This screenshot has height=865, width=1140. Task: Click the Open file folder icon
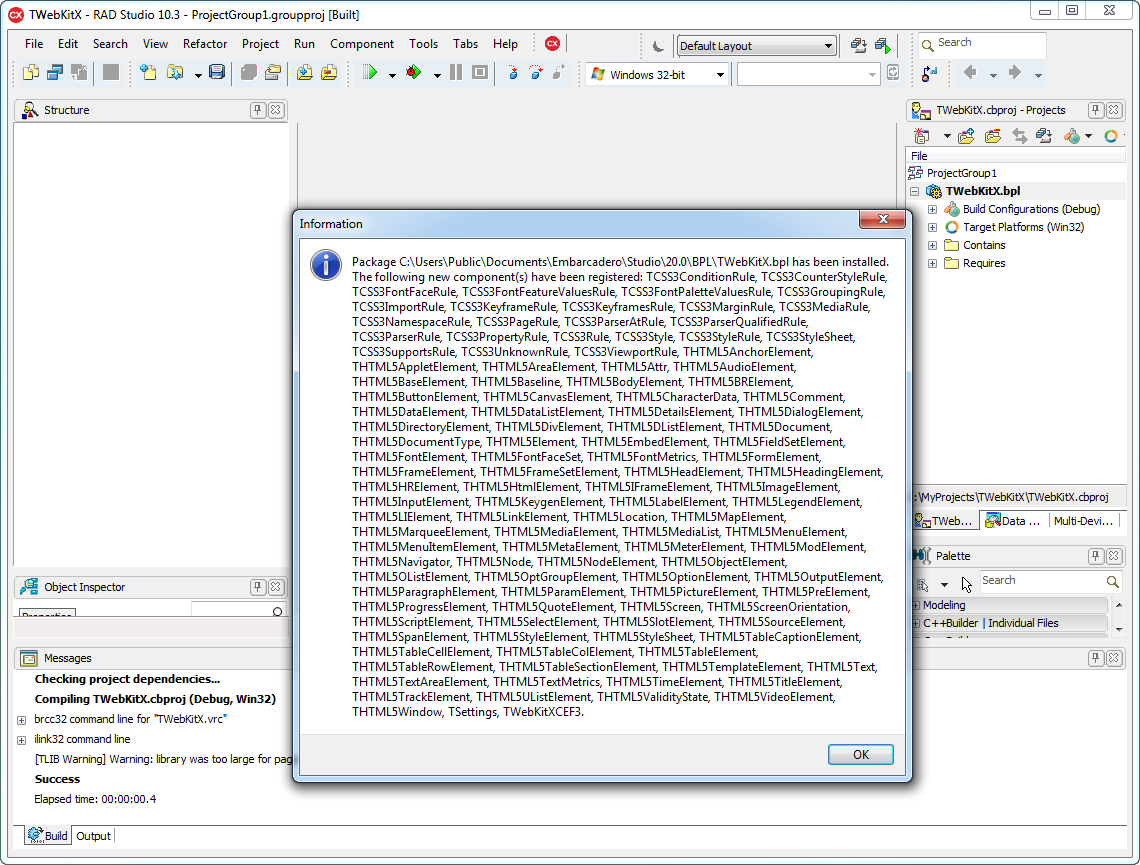[x=174, y=73]
